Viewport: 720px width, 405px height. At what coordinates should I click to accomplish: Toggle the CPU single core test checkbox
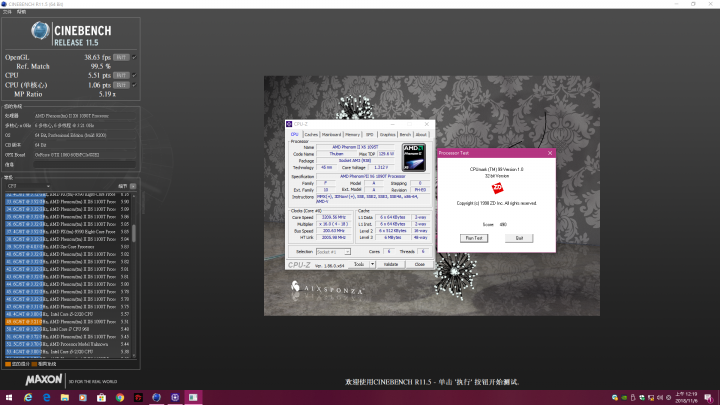[134, 85]
